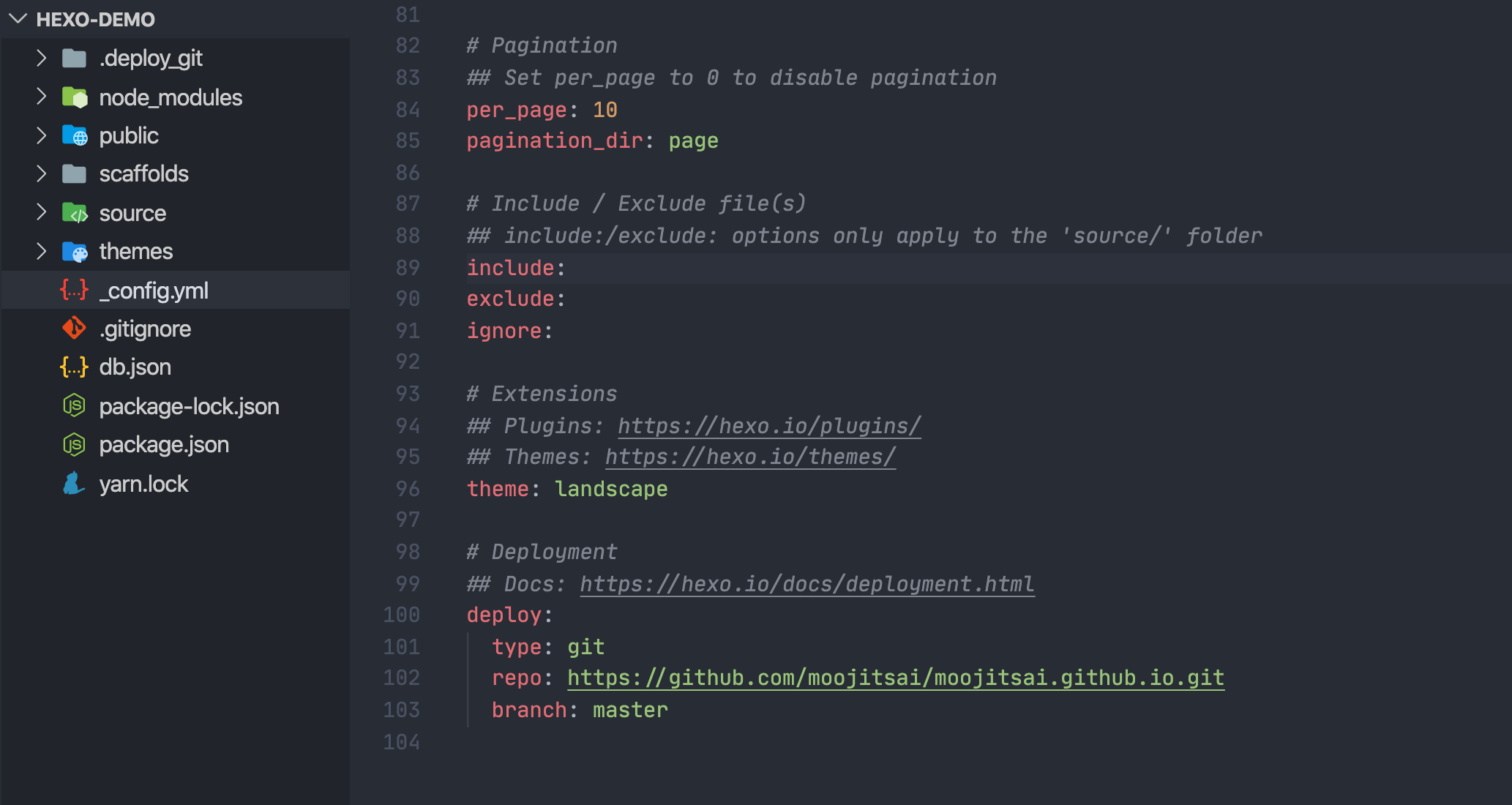Viewport: 1512px width, 805px height.
Task: Click the yarn.lock cat icon
Action: point(73,484)
